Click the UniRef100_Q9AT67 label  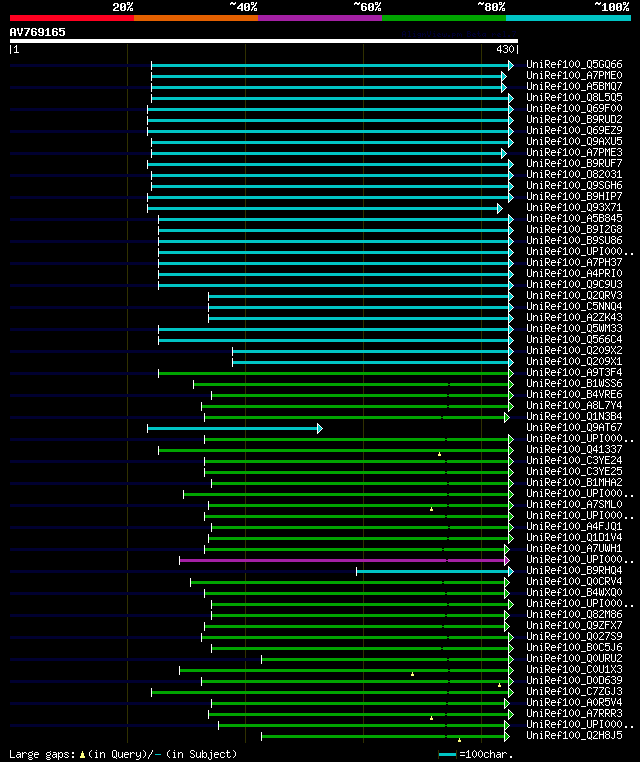[574, 428]
